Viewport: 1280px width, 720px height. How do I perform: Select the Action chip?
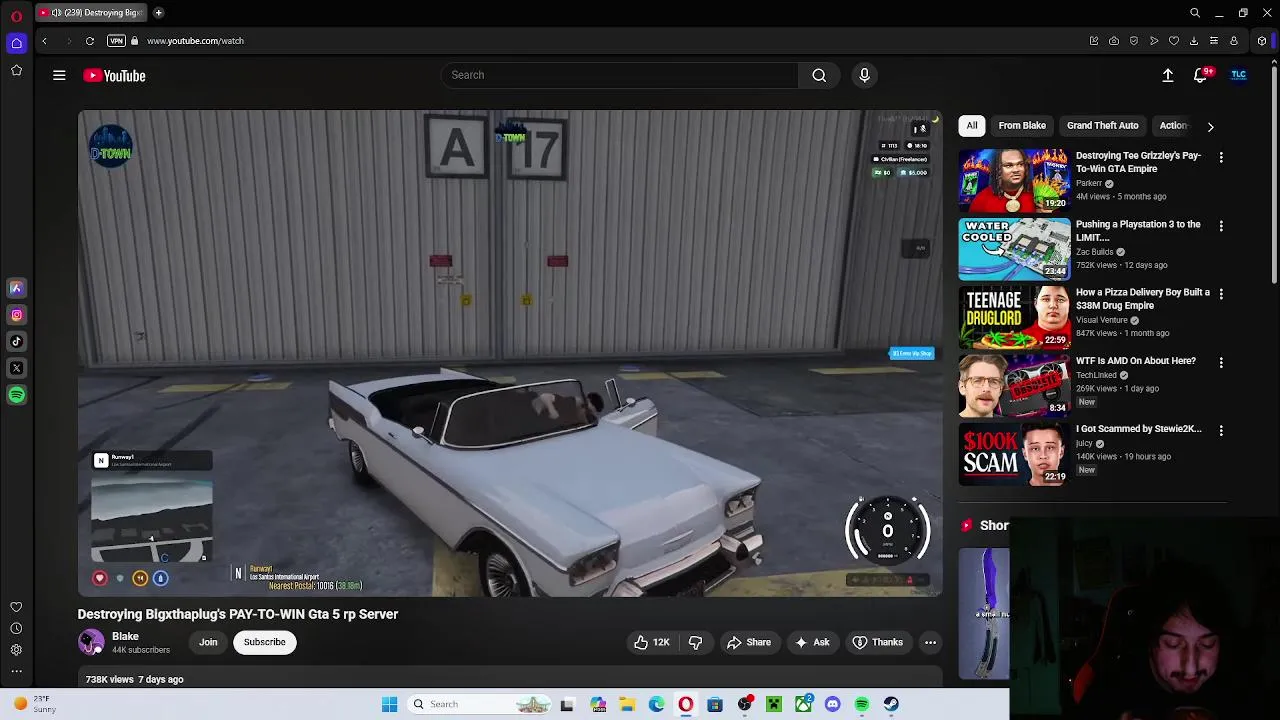pyautogui.click(x=1173, y=126)
